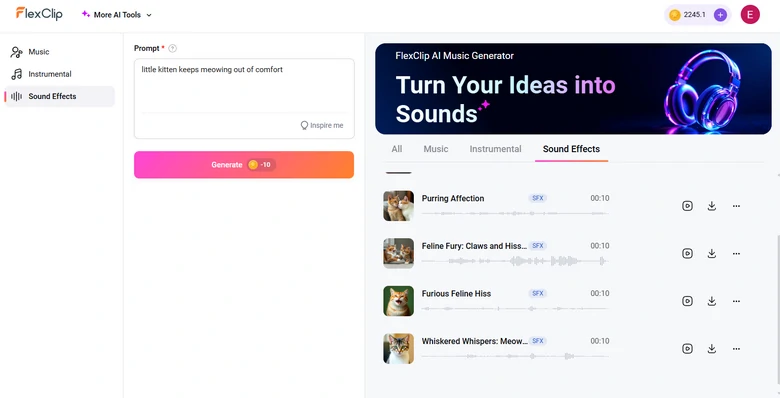Switch to the Music tab
The width and height of the screenshot is (780, 398).
436,149
